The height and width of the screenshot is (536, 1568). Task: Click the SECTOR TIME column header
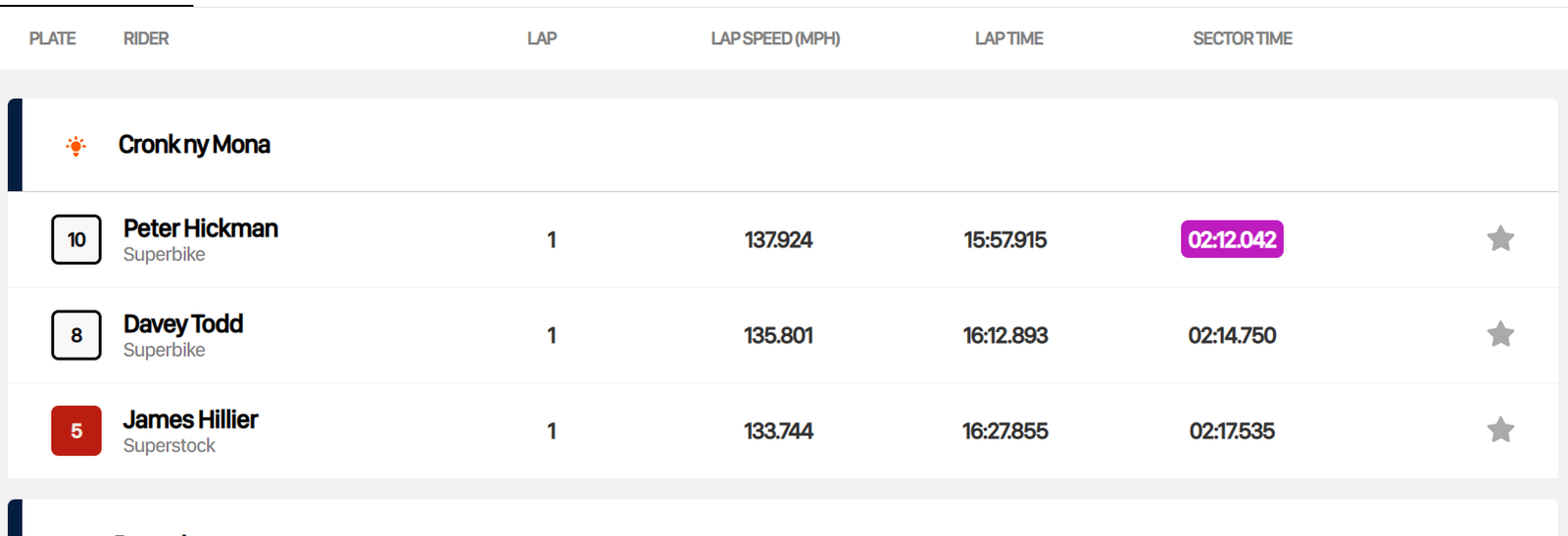[1242, 39]
